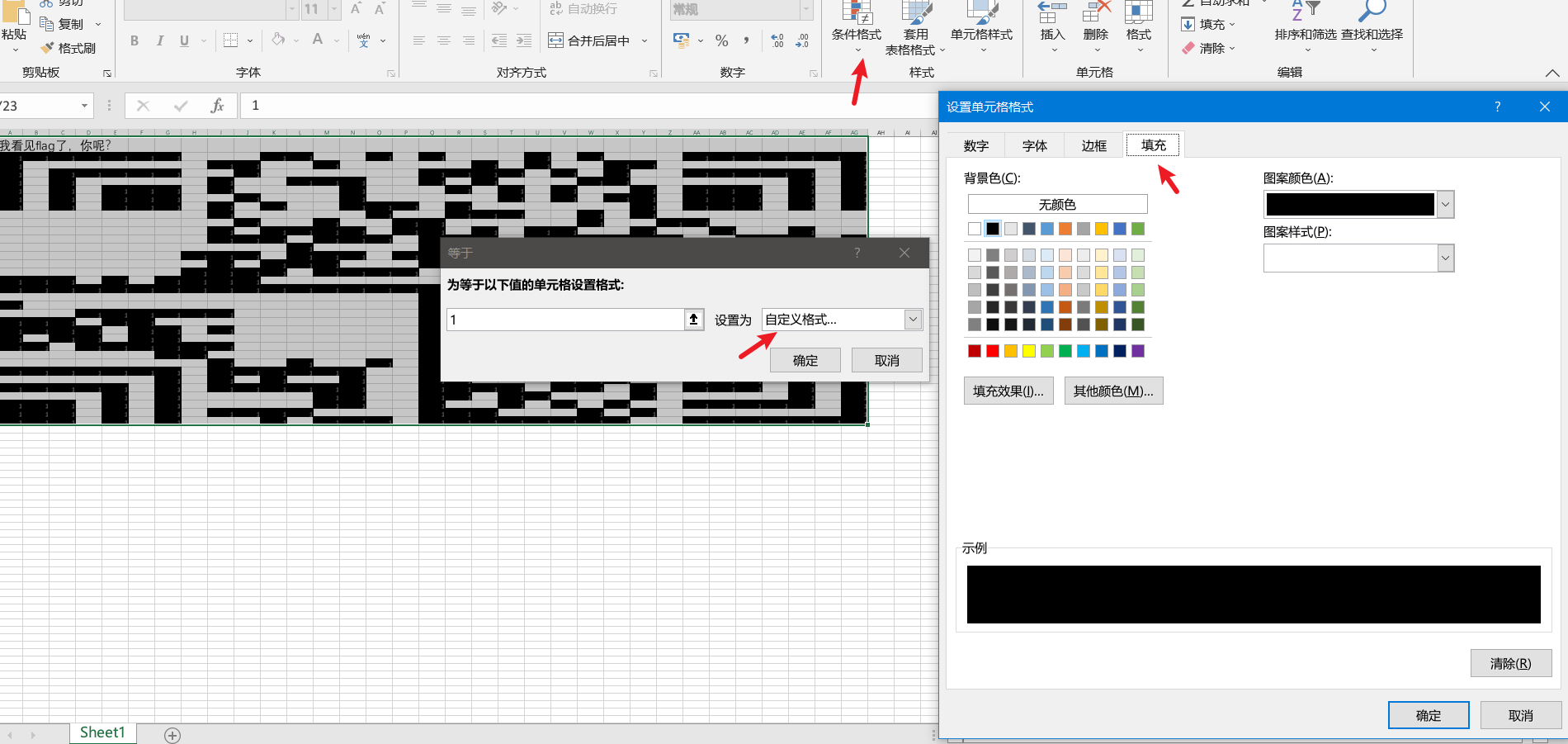Viewport: 1568px width, 744px height.
Task: Click the collapse-dialog range selector icon
Action: [x=694, y=320]
